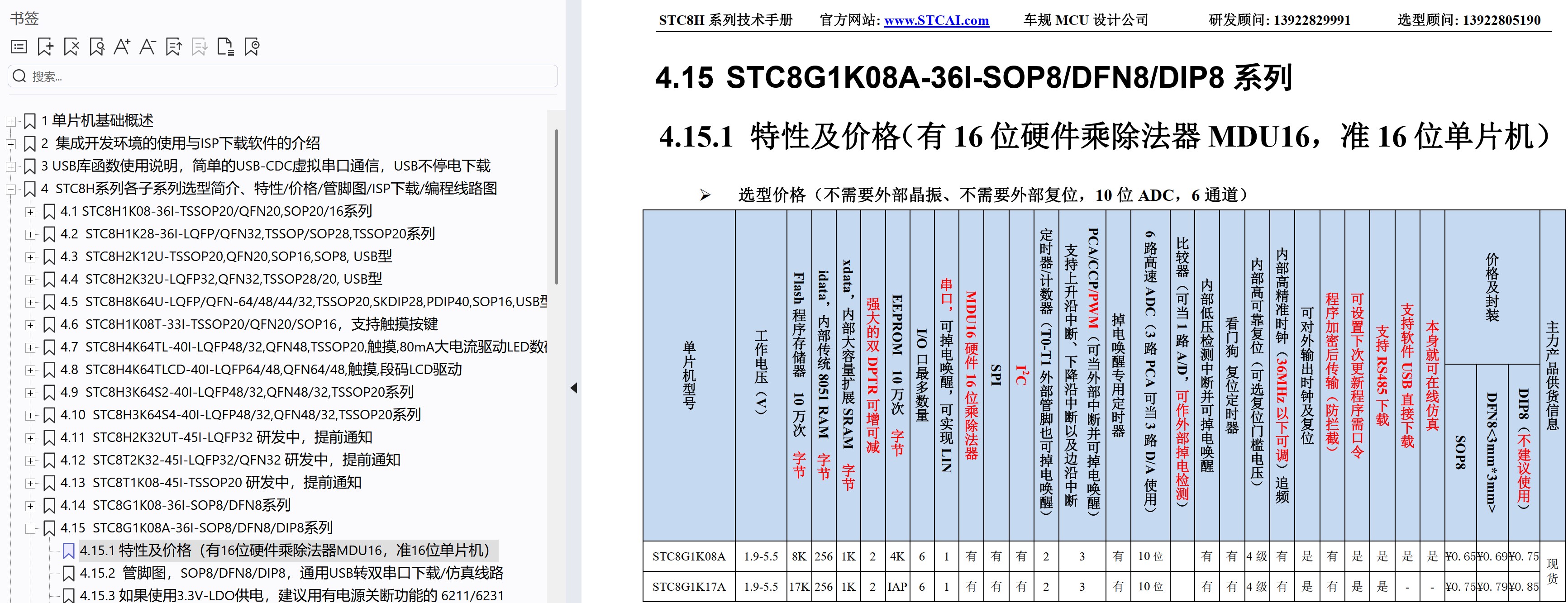Open bookmark 4.13 STC8T1K08-45I-TSSOP20
Viewport: 1568px width, 603px height.
pos(210,483)
